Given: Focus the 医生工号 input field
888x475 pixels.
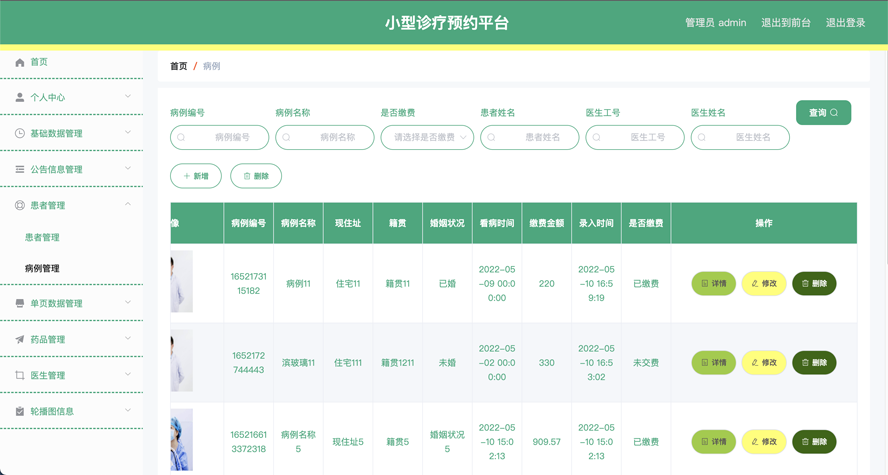Looking at the screenshot, I should tap(635, 138).
